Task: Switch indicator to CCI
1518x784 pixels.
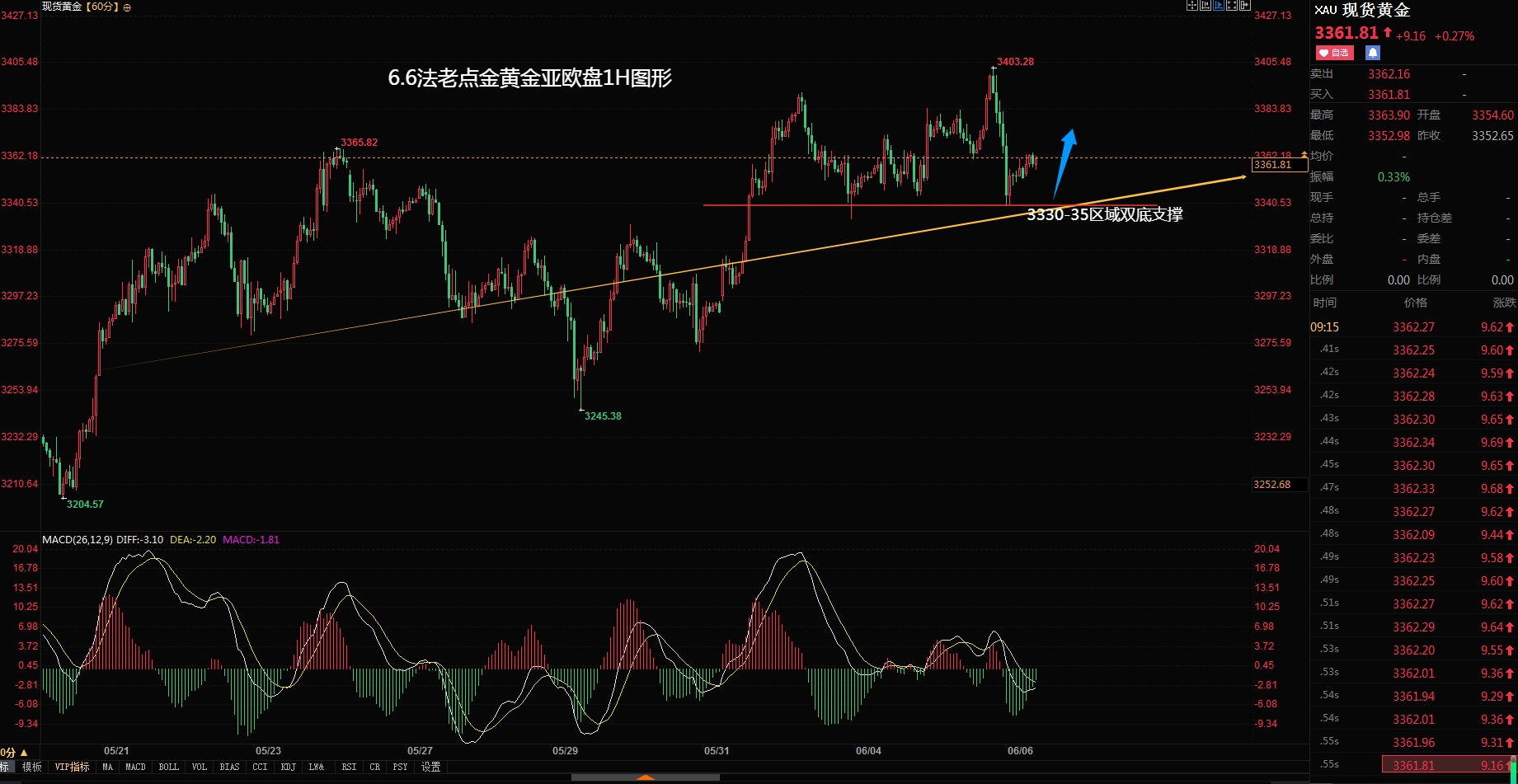Action: (261, 767)
